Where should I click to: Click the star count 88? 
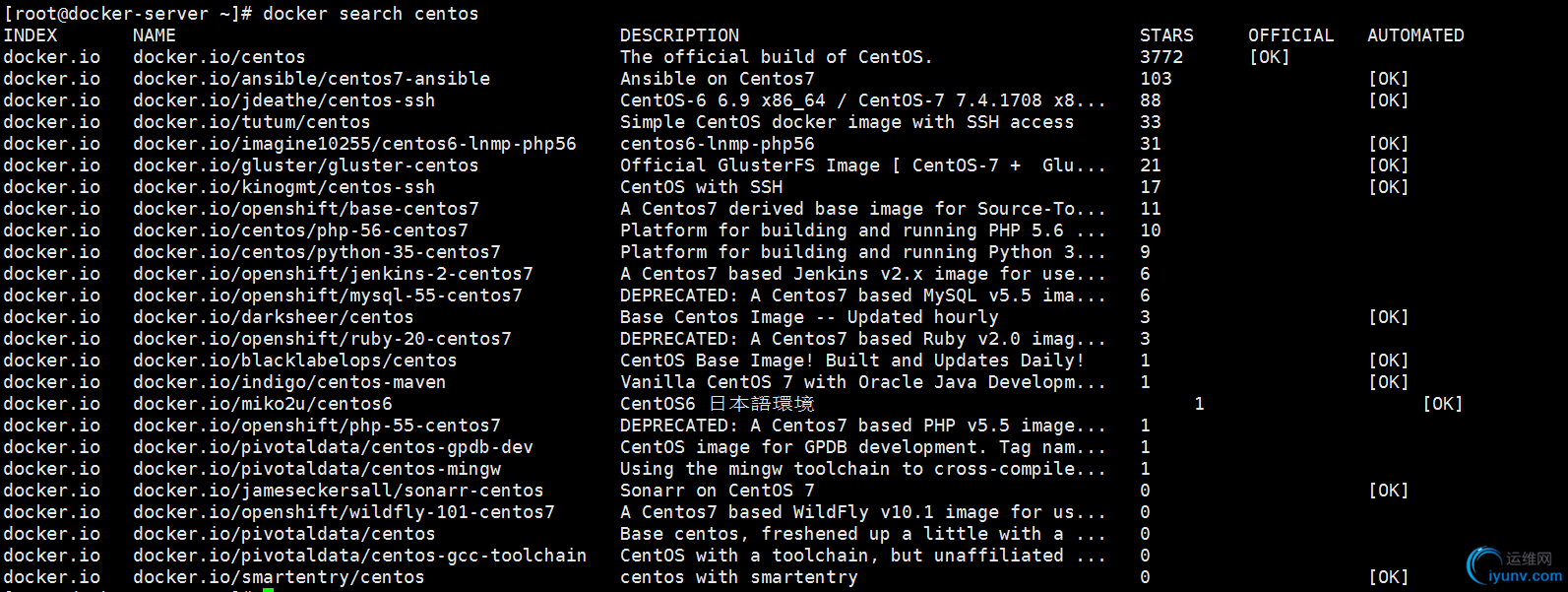pos(1151,100)
